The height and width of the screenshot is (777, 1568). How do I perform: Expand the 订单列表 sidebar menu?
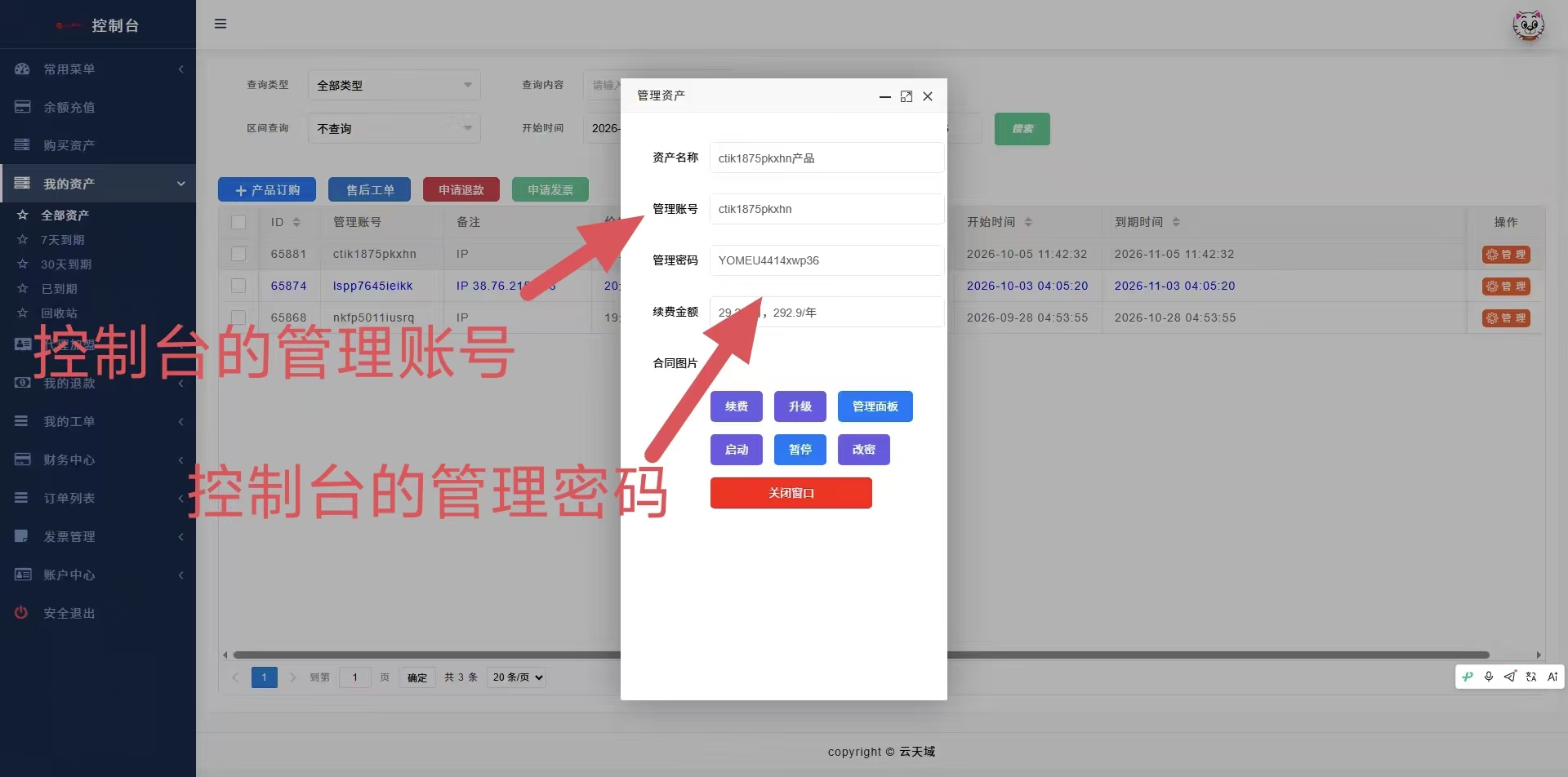pyautogui.click(x=98, y=498)
